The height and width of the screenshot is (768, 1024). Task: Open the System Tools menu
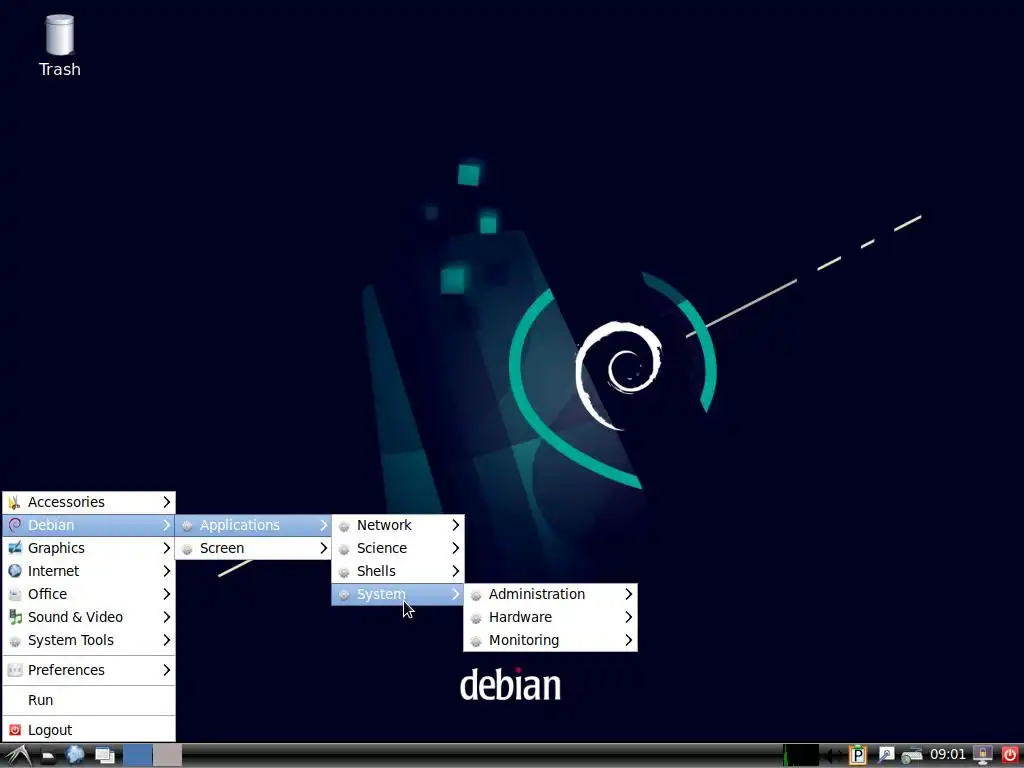pyautogui.click(x=89, y=640)
